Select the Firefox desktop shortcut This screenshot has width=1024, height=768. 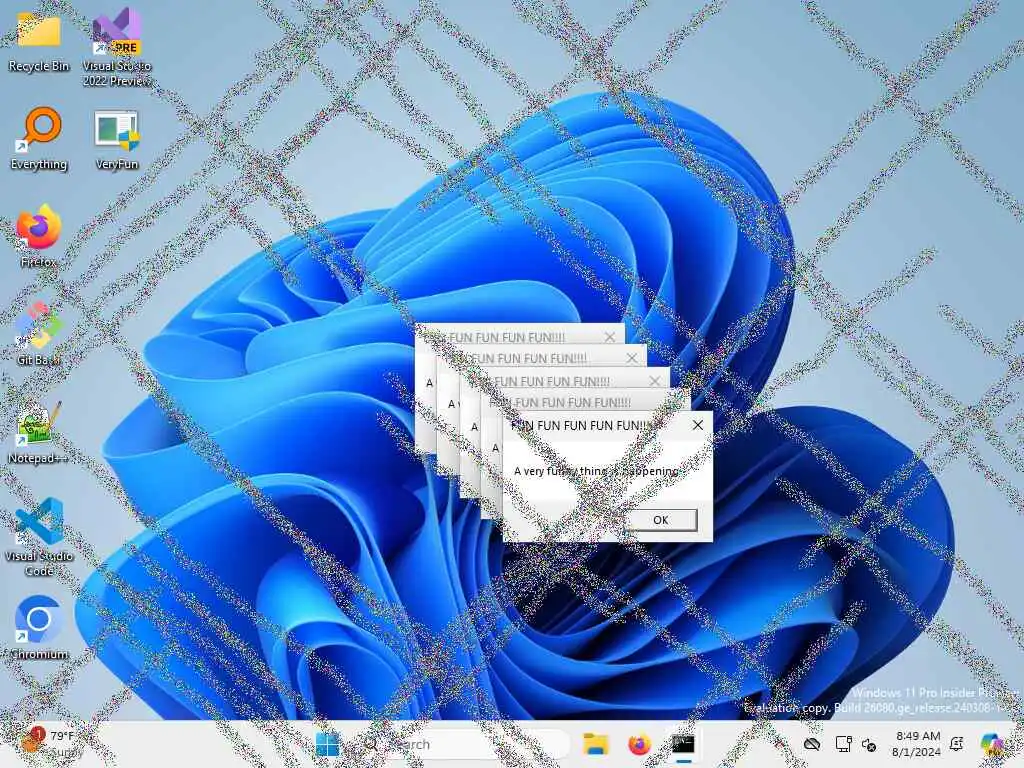point(39,236)
